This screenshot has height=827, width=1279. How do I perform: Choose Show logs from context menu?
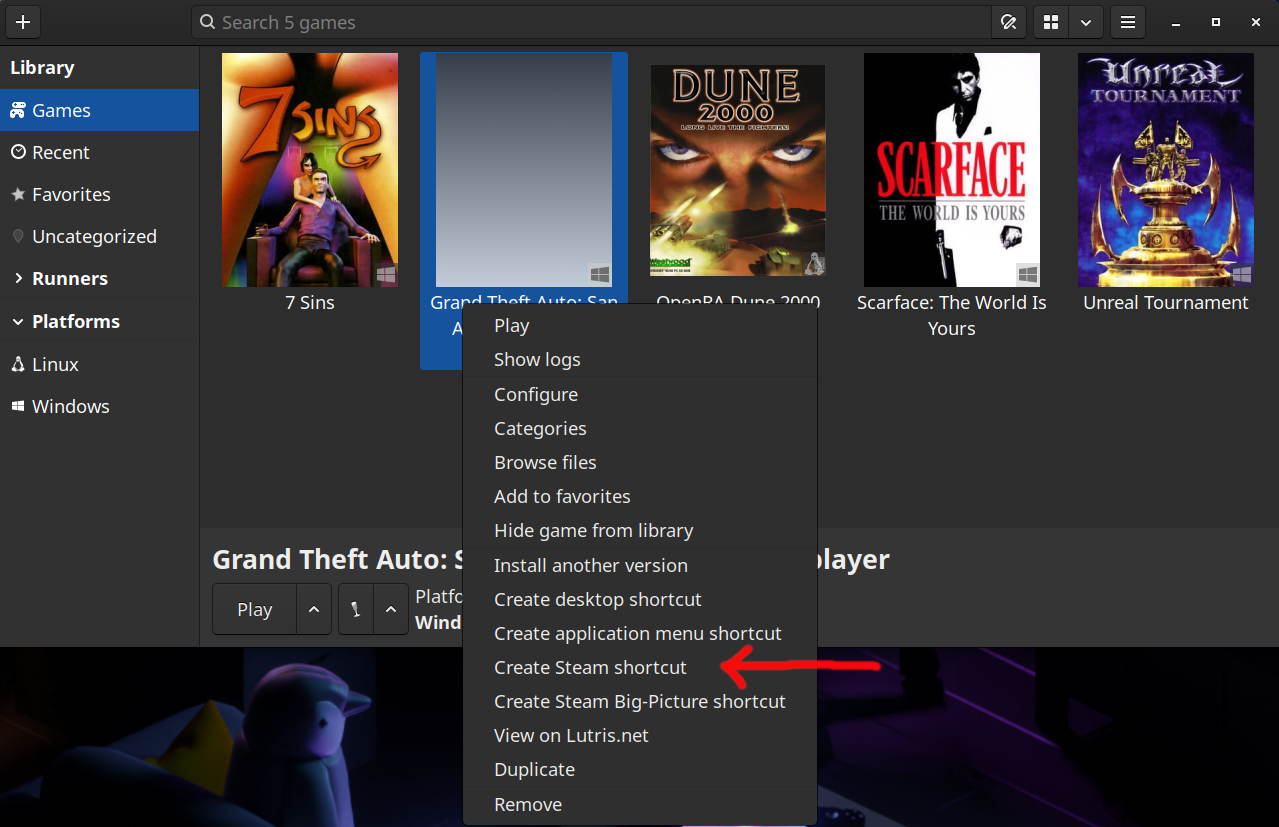pos(640,360)
